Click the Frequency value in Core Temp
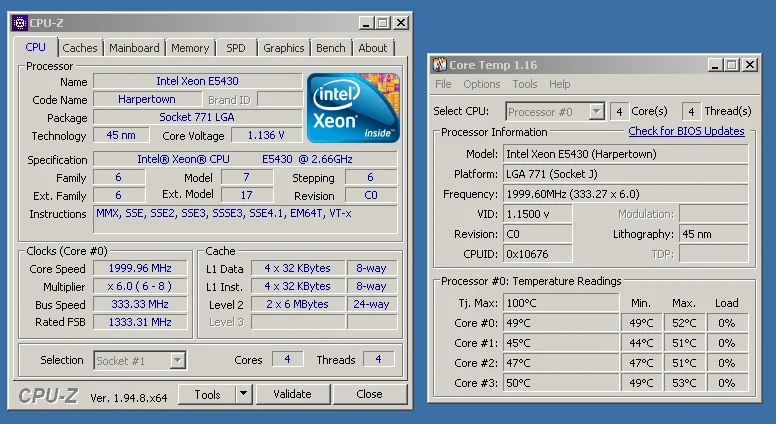 click(626, 194)
